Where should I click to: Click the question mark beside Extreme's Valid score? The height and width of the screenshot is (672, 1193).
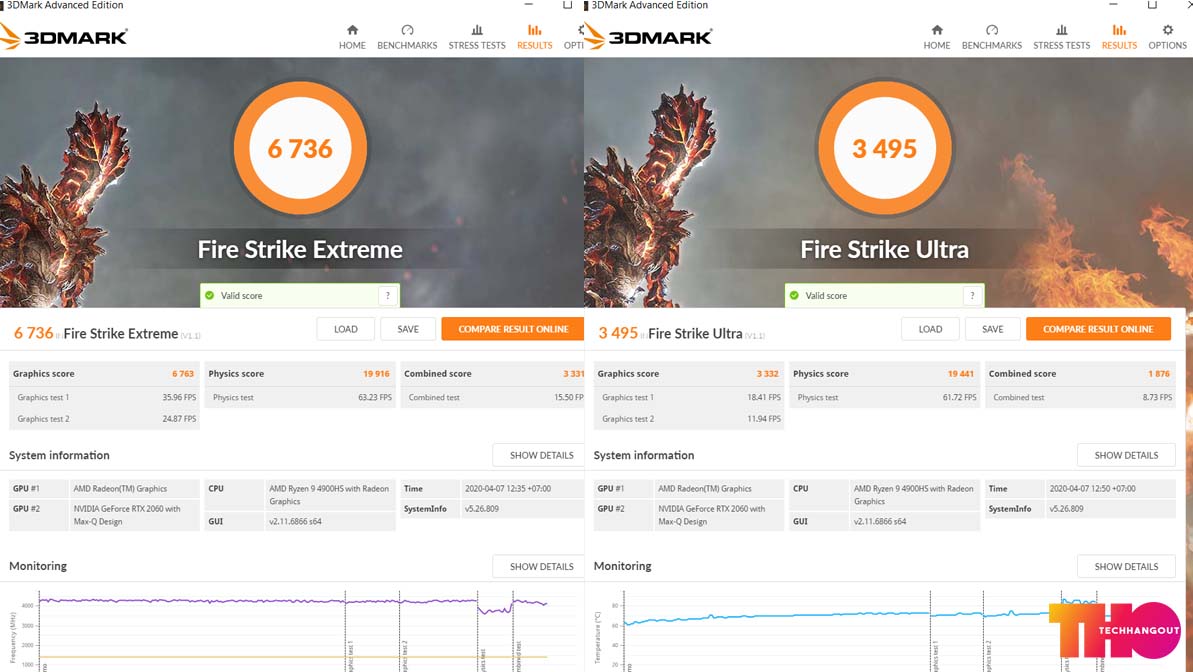tap(388, 295)
